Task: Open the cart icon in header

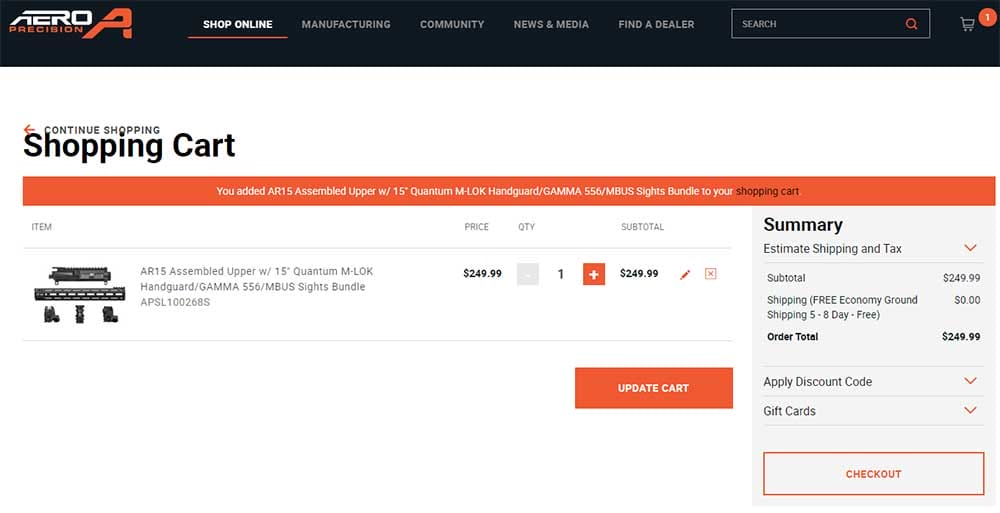Action: point(967,25)
